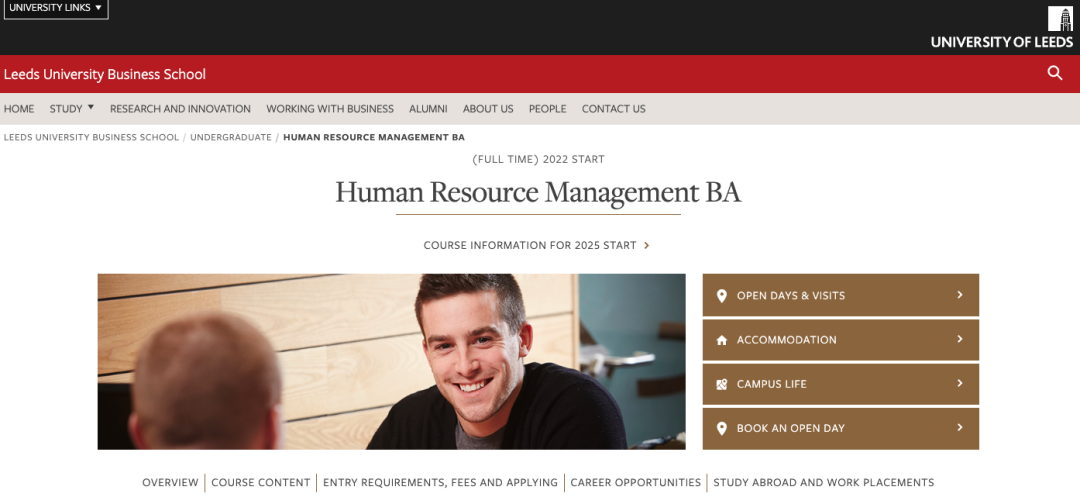
Task: Switch to the Course Content tab
Action: pos(260,483)
